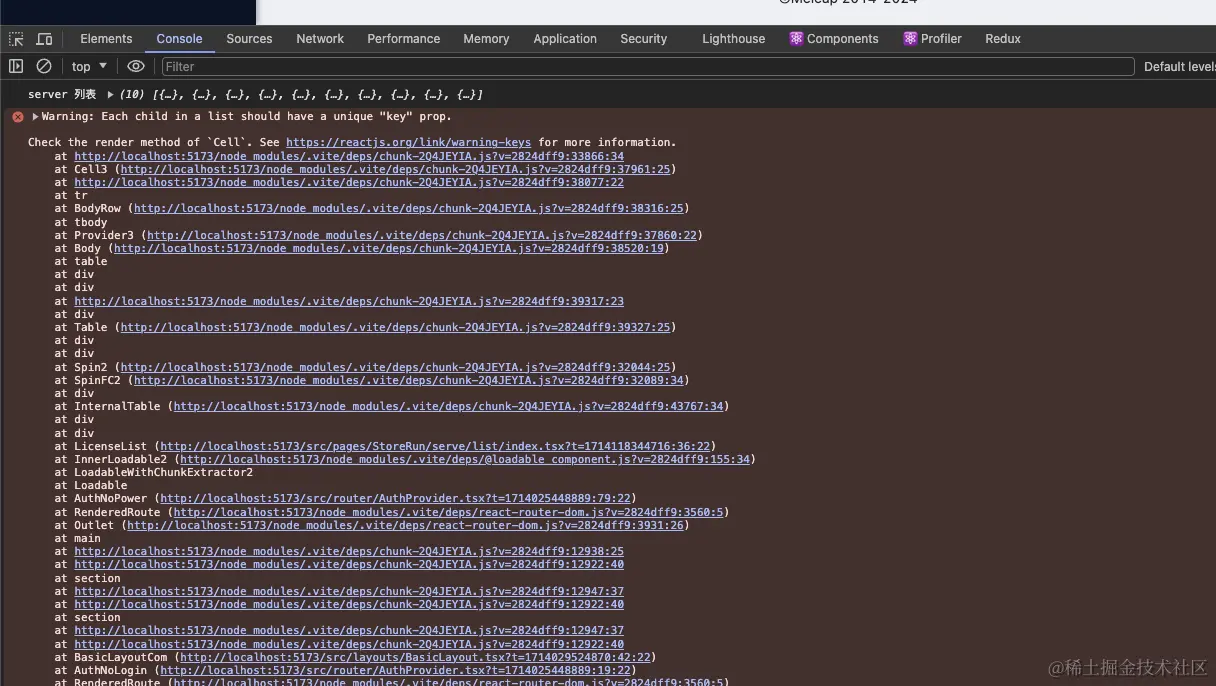Activate the inspect element picker icon

tap(16, 39)
